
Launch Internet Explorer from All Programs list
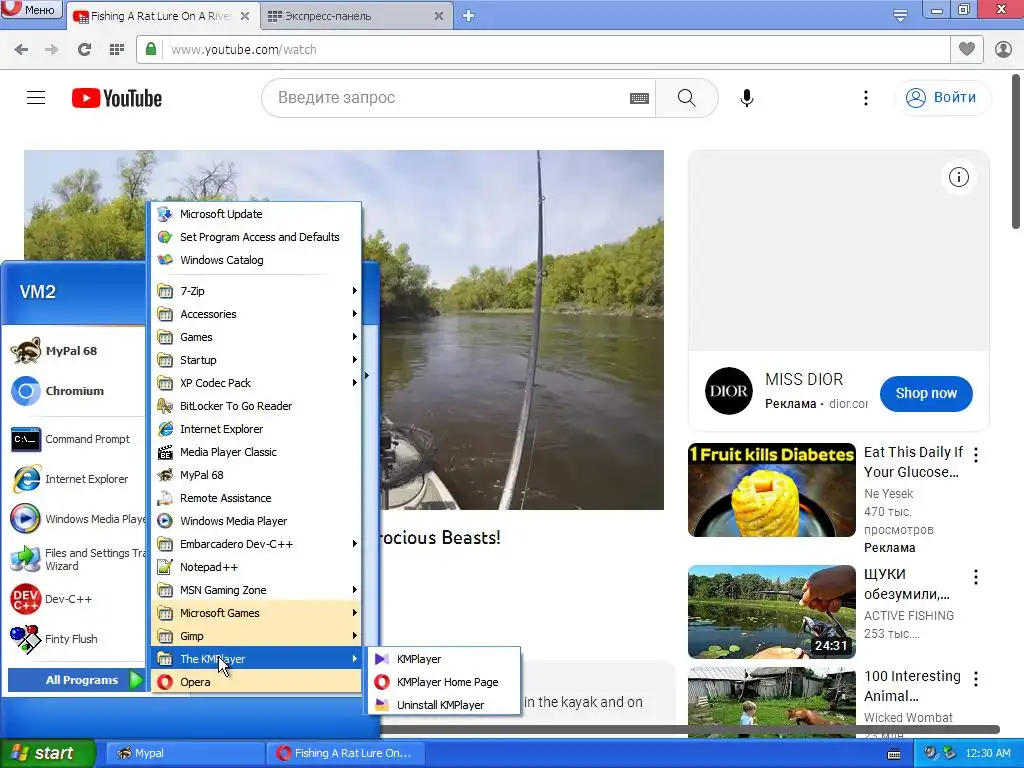pos(256,429)
